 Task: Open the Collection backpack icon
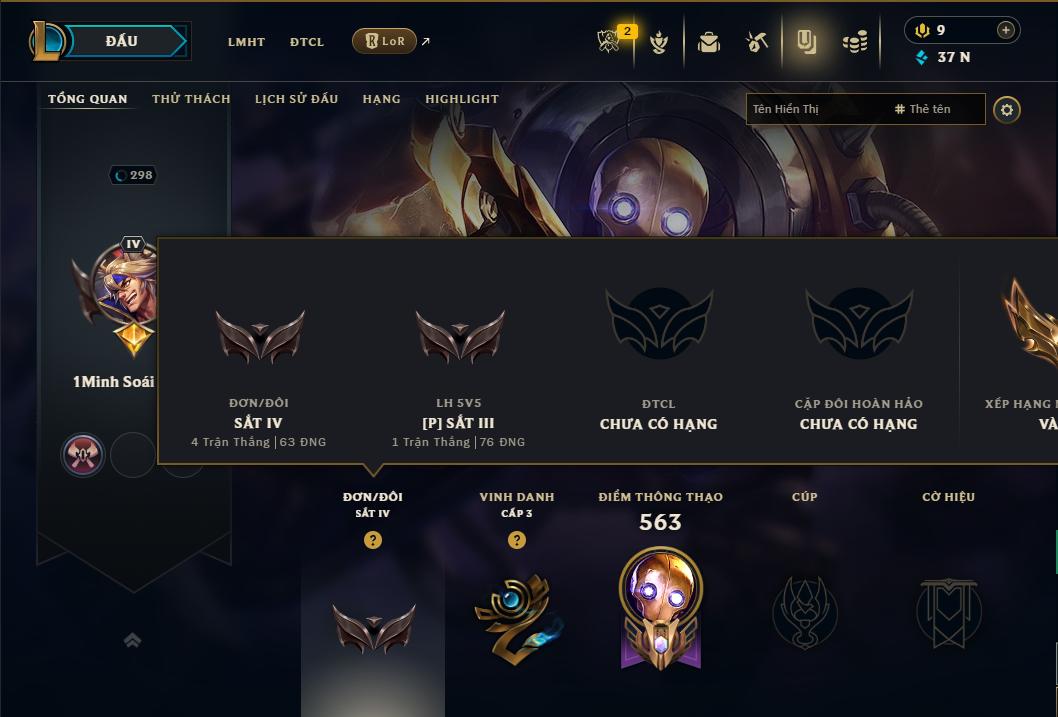(708, 43)
